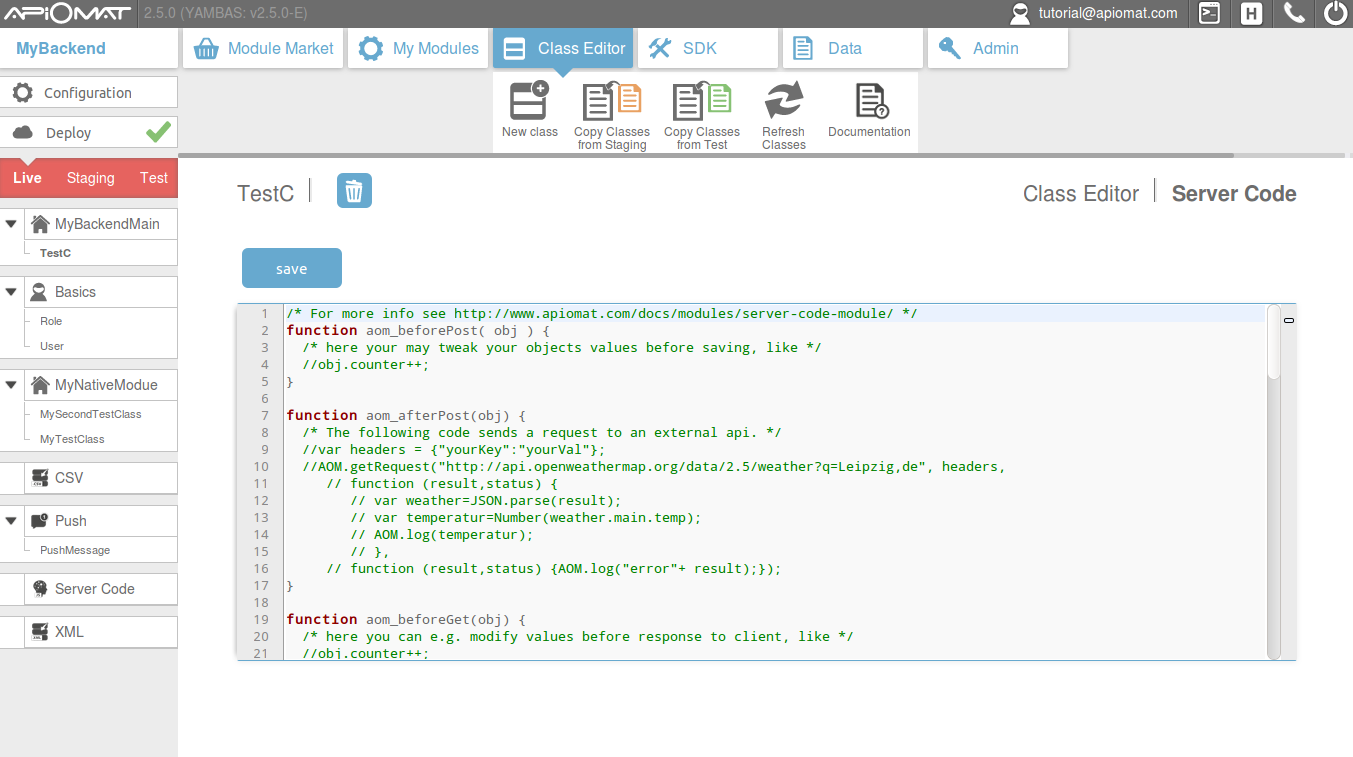The width and height of the screenshot is (1353, 757).
Task: Switch to the Live environment
Action: coord(27,178)
